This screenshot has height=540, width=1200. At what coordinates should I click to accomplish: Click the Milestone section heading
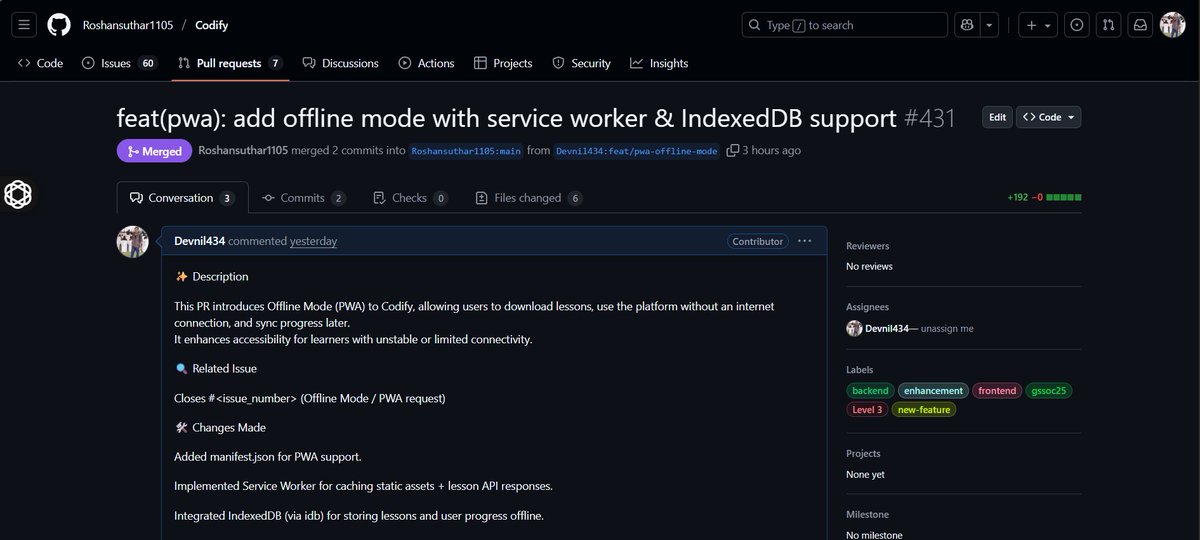pyautogui.click(x=867, y=515)
